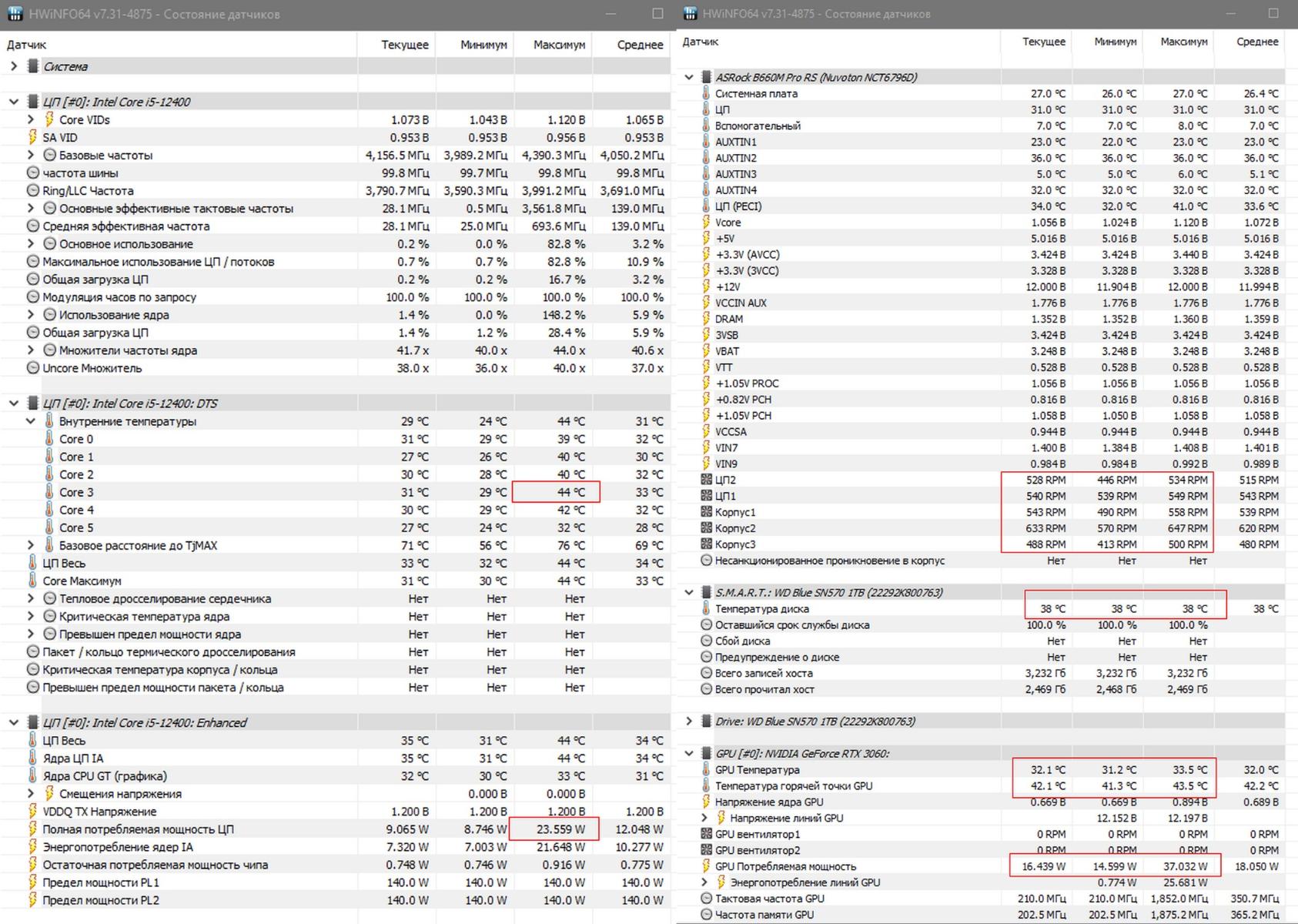1298x924 pixels.
Task: Select the Общая загрузка ЦП 16.7 % row
Action: pyautogui.click(x=335, y=280)
